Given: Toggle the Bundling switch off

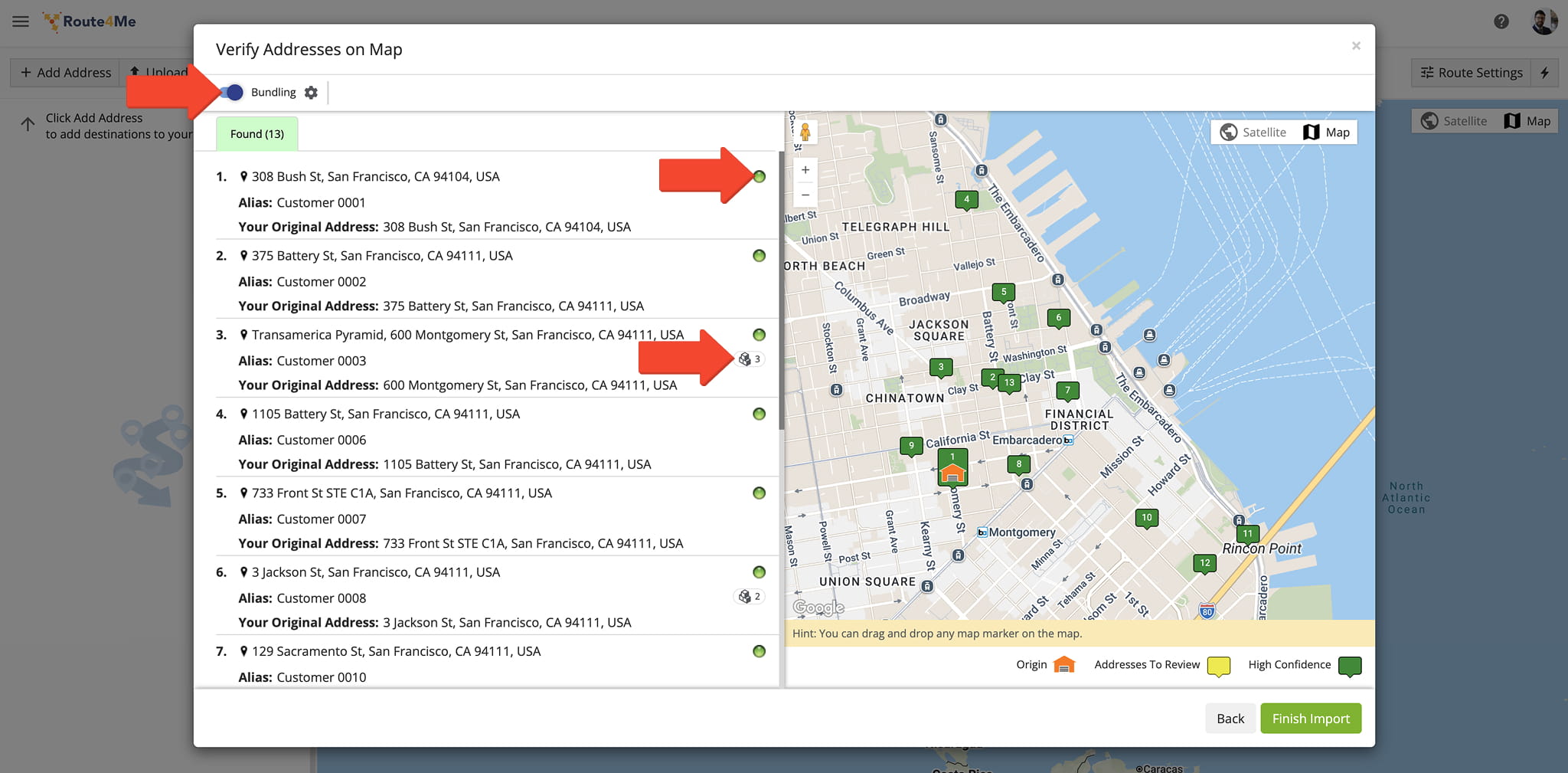Looking at the screenshot, I should (232, 93).
